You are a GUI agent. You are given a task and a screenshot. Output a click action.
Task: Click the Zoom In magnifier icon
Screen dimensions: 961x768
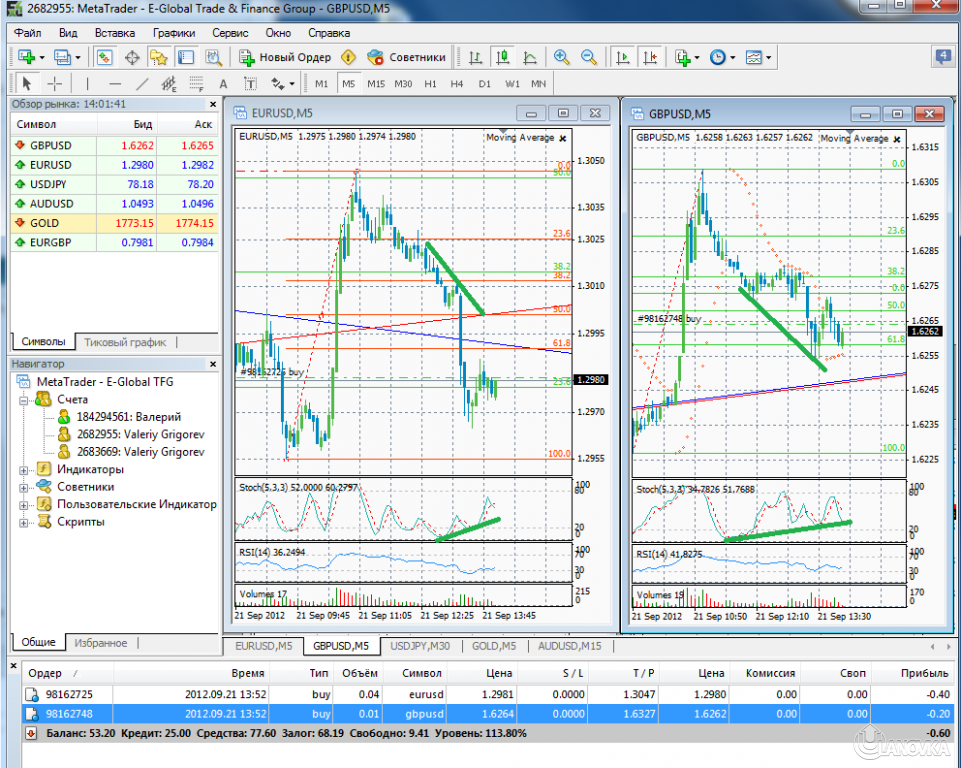point(560,57)
